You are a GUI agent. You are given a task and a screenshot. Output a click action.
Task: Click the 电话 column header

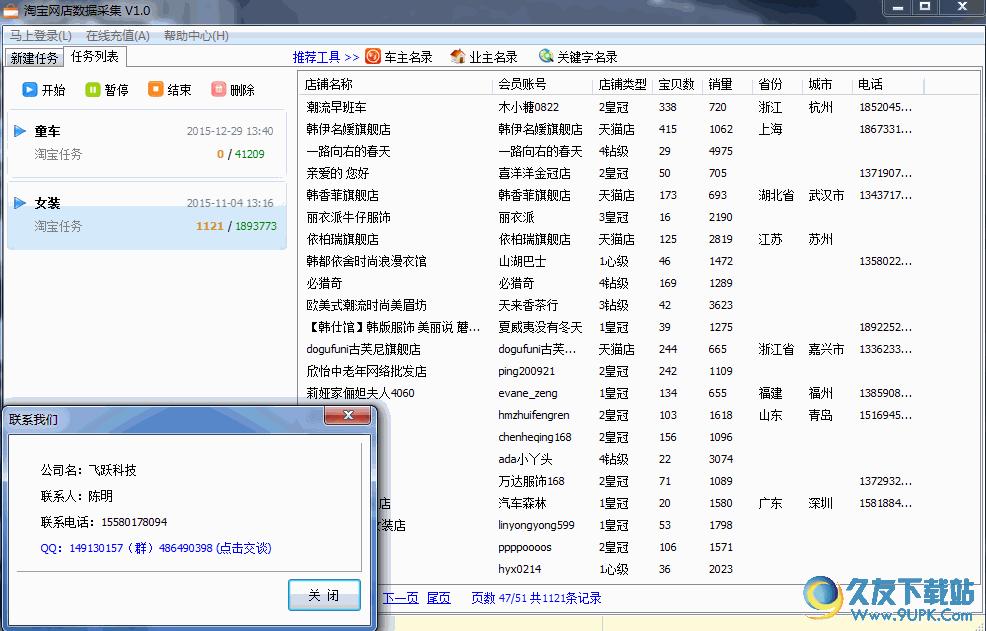(x=888, y=84)
